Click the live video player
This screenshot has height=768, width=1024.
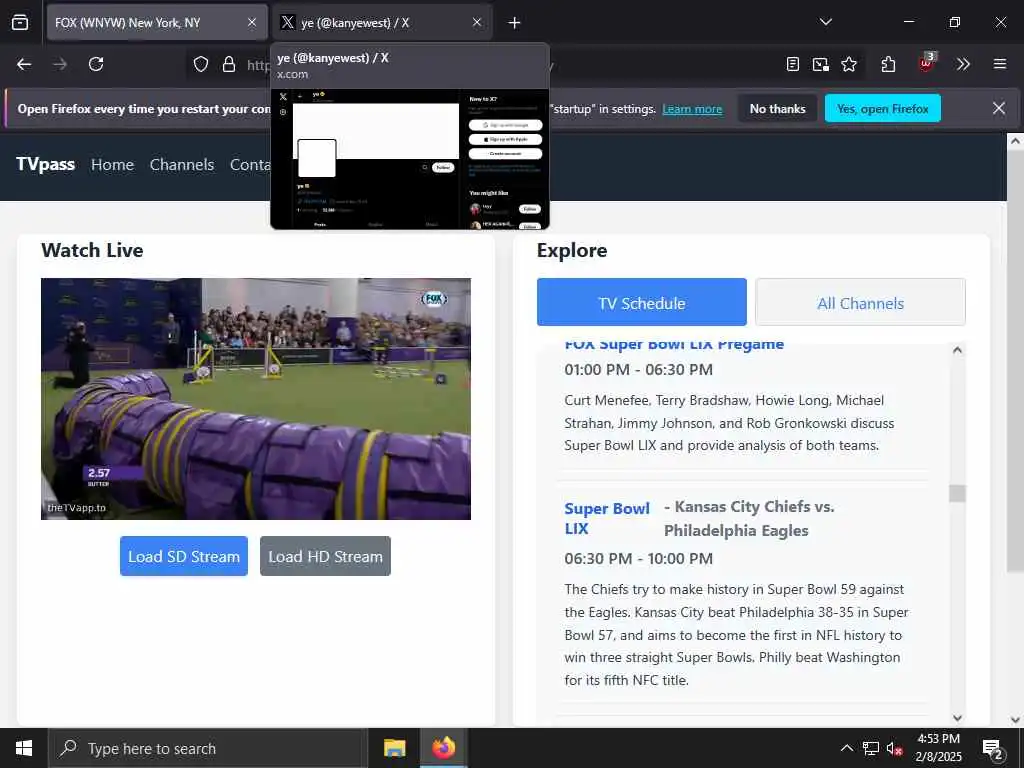tap(256, 399)
